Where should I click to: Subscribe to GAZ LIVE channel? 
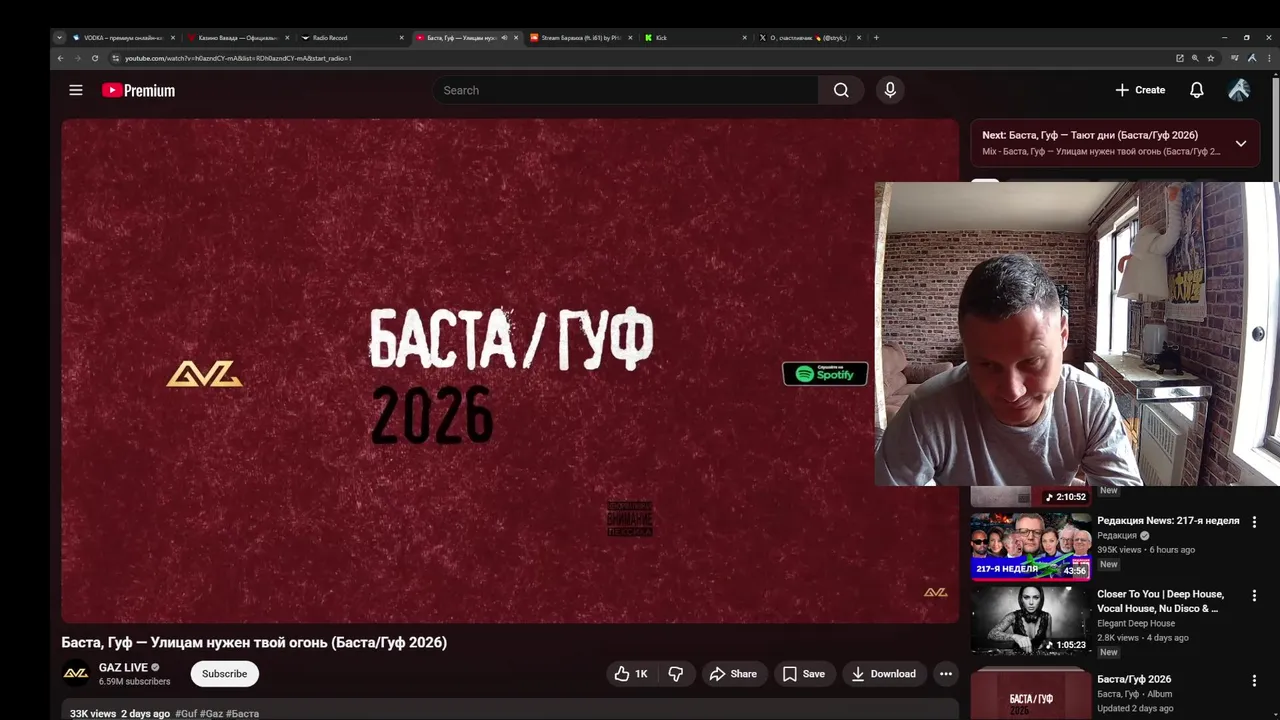tap(224, 674)
